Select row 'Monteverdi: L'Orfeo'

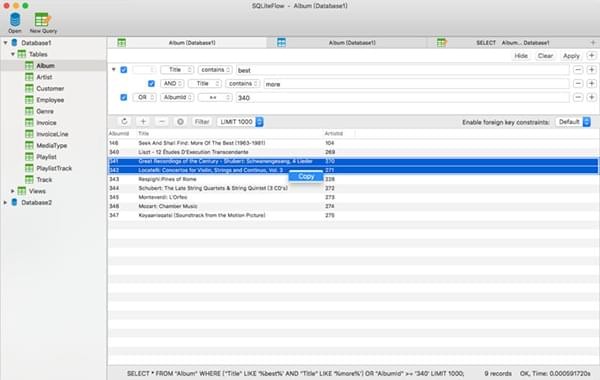pos(353,197)
